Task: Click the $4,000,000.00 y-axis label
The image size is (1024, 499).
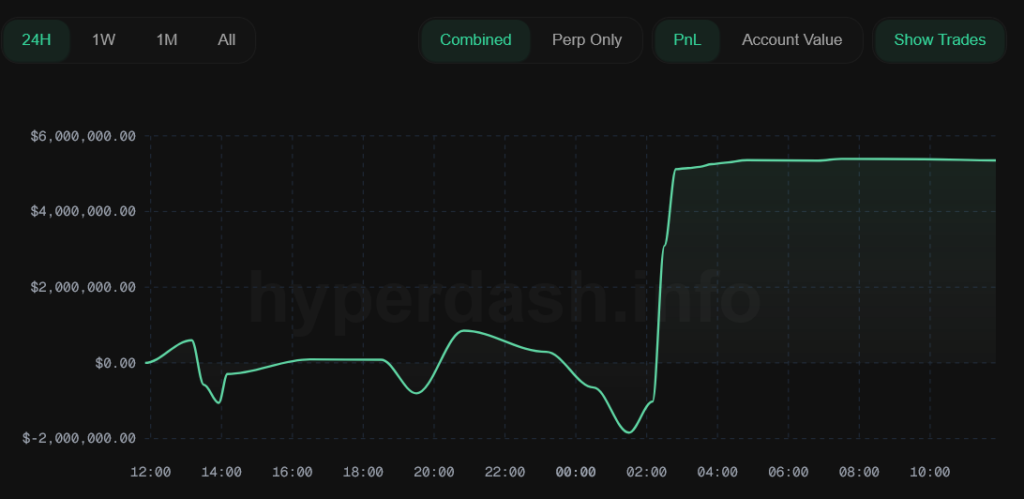Action: (x=87, y=212)
